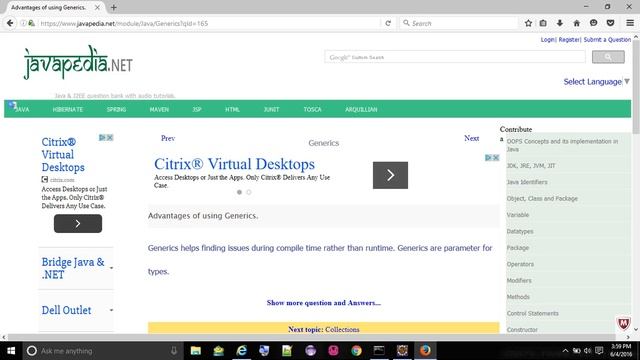Open JDK, JRE, JVM, JIT sidebar topic
The width and height of the screenshot is (640, 360).
(531, 166)
